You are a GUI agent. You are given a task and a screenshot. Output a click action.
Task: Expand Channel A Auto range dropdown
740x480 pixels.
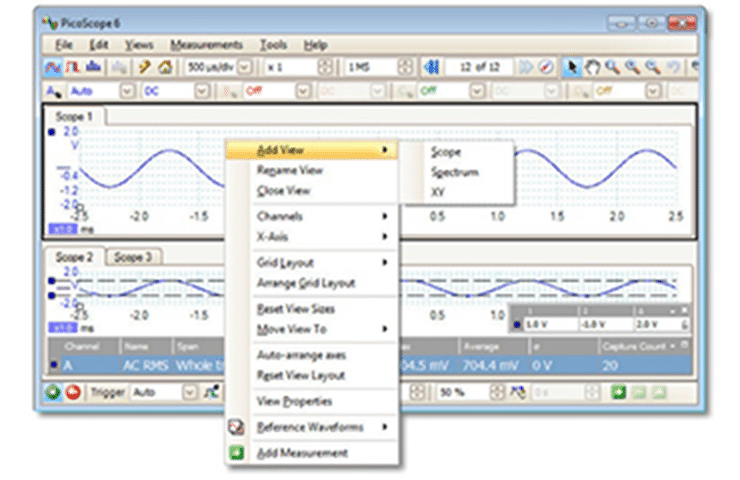point(127,91)
